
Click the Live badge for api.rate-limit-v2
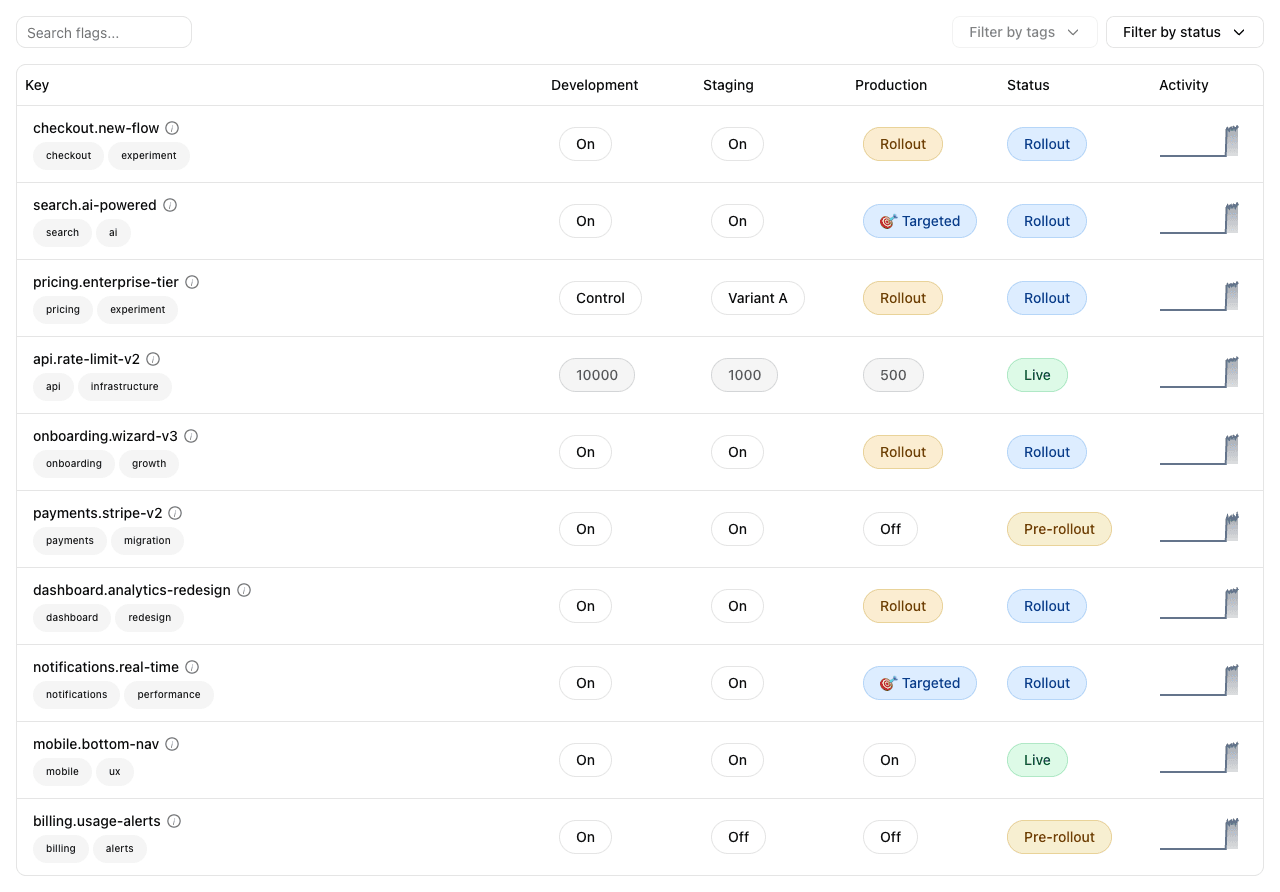[1037, 375]
